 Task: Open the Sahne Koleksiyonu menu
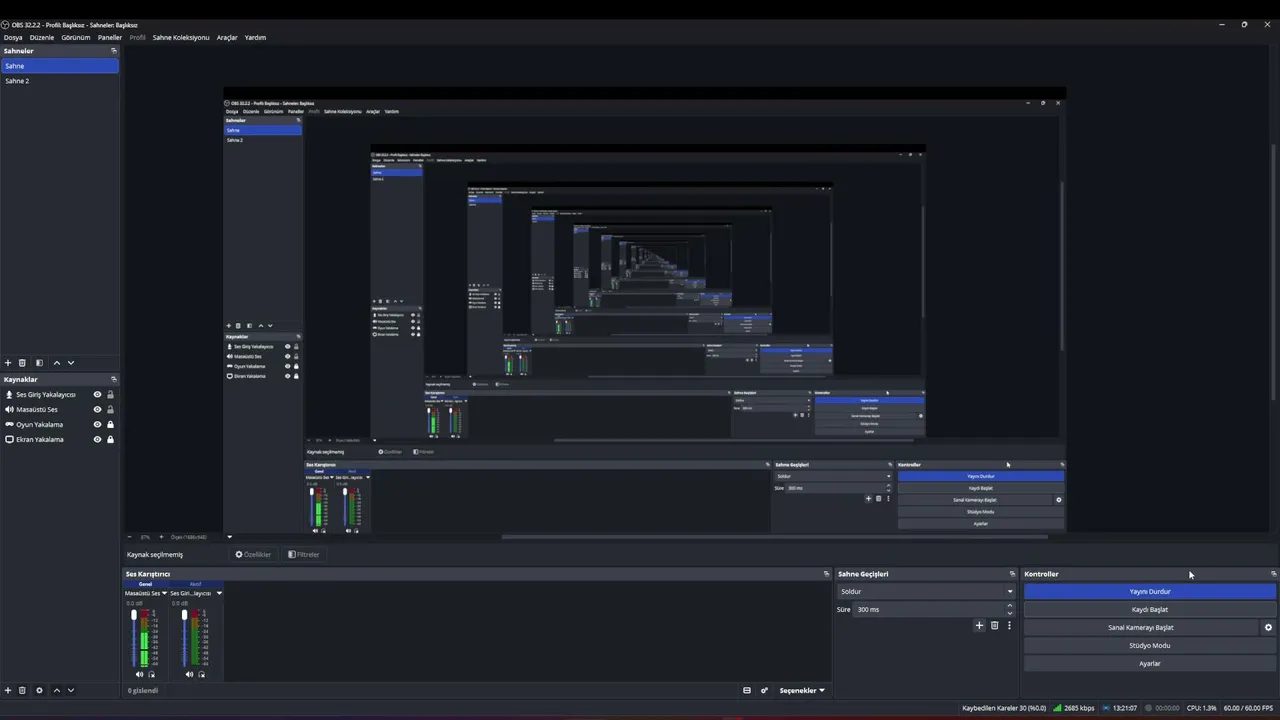[x=181, y=37]
